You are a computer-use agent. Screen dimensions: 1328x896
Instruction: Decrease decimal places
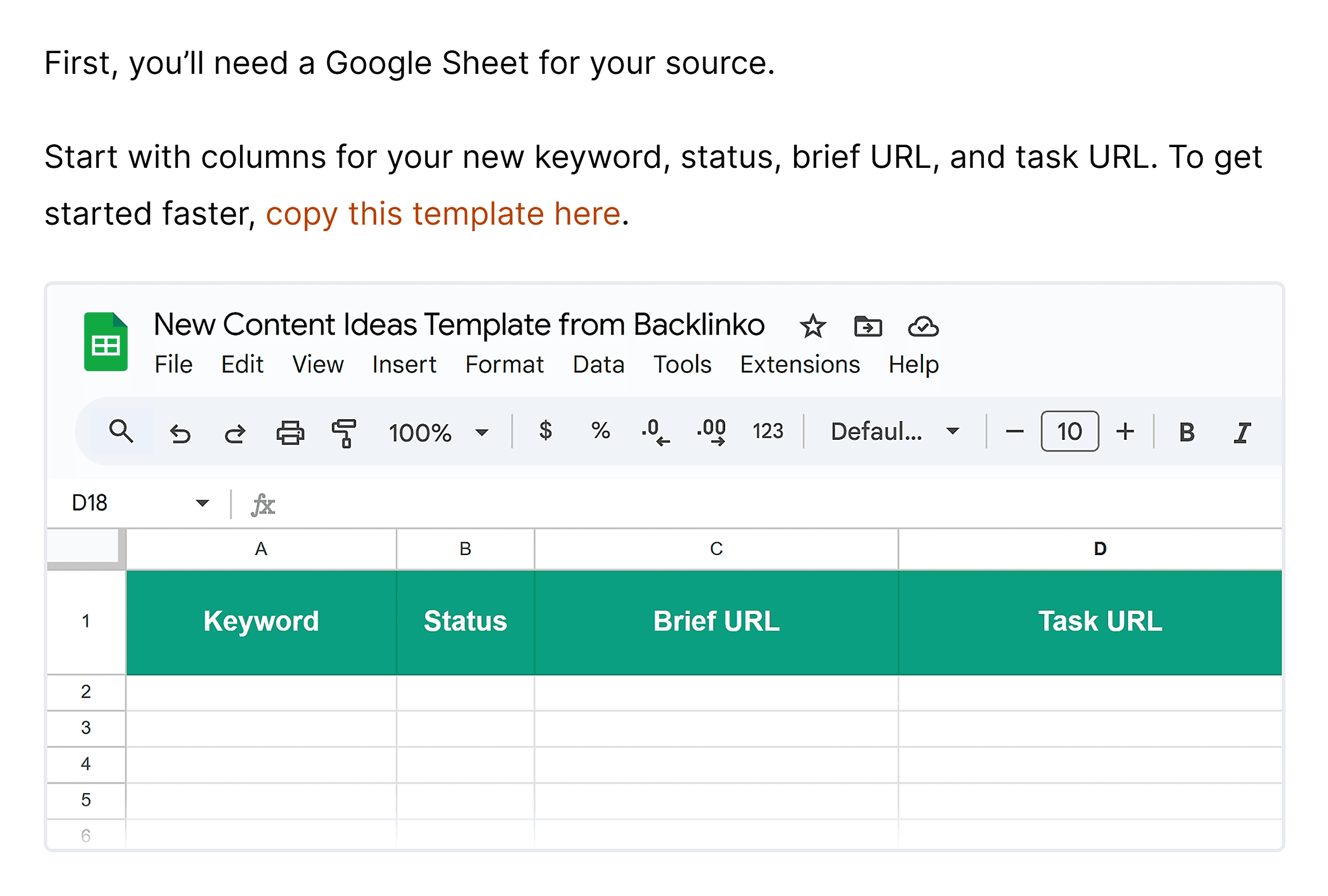tap(655, 432)
